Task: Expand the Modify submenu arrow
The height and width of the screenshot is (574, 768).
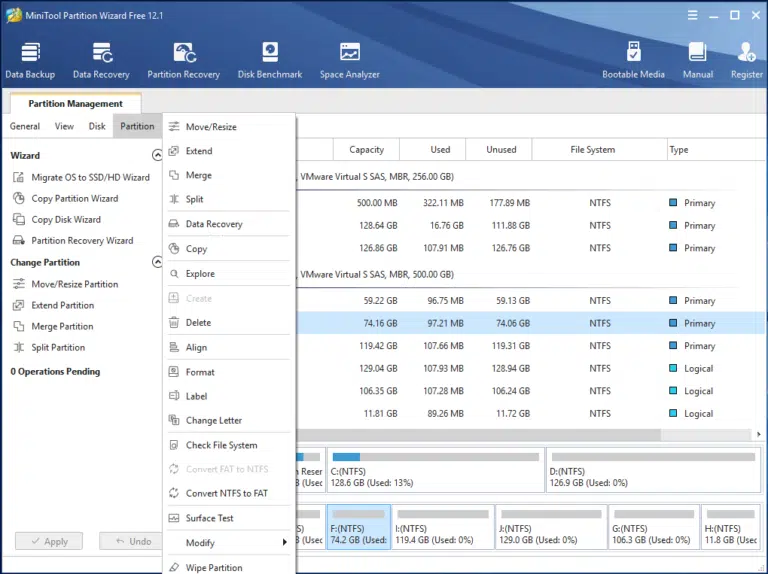Action: (284, 542)
